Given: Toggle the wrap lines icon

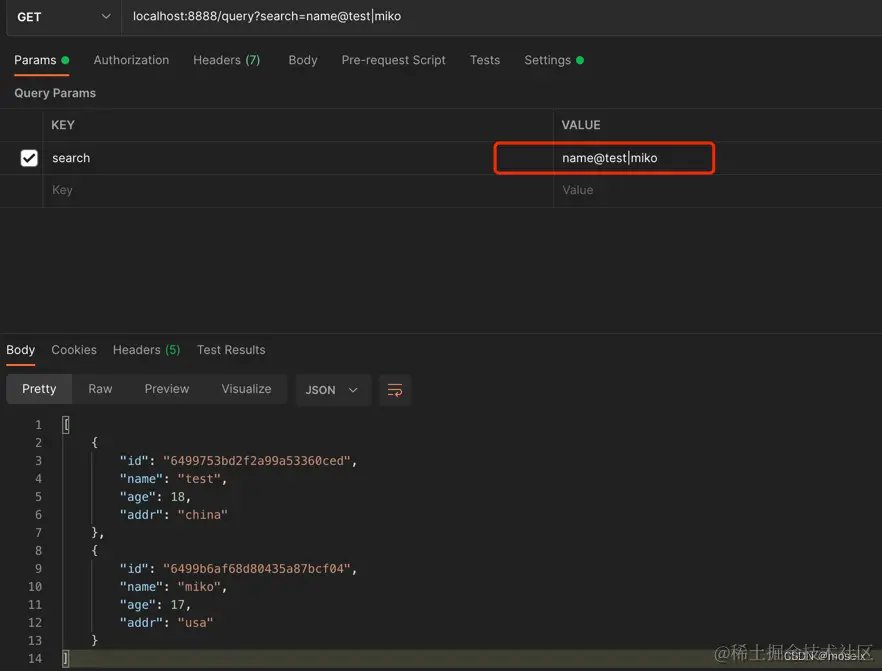Looking at the screenshot, I should (395, 390).
